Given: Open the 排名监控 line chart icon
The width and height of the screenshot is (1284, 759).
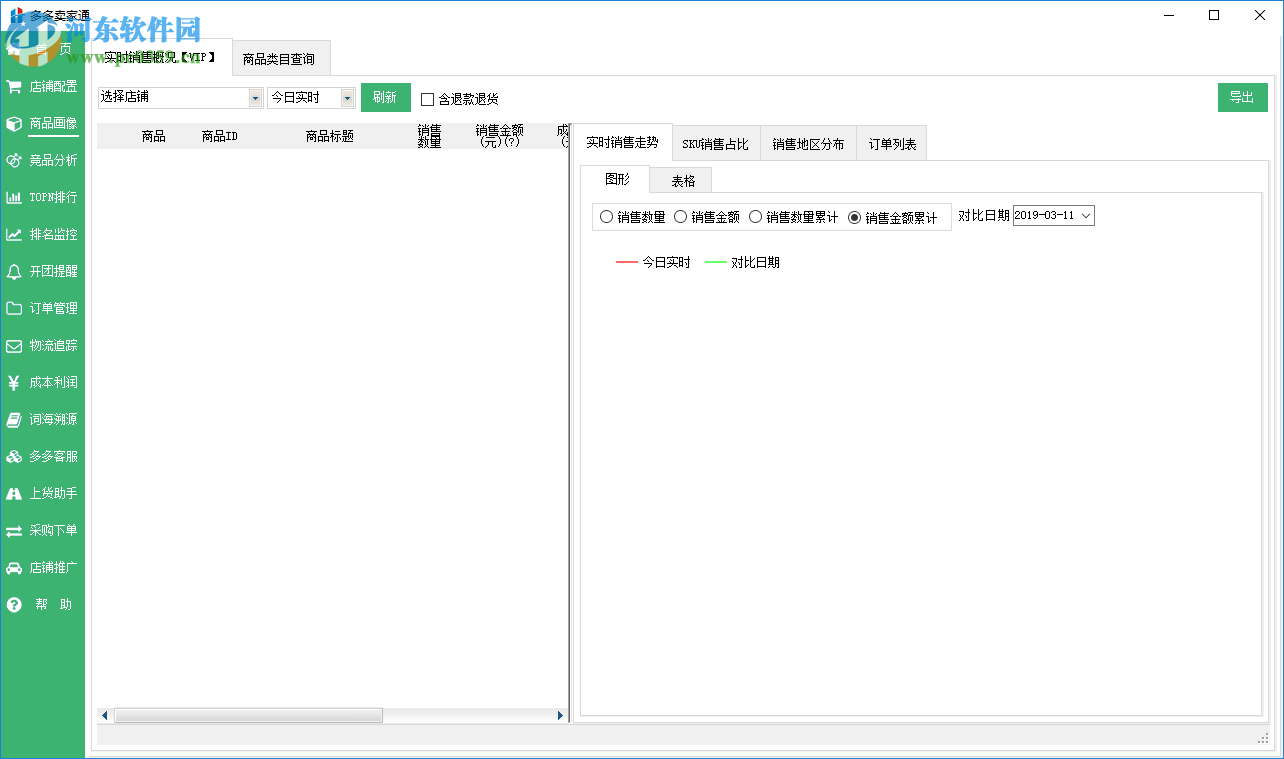Looking at the screenshot, I should pyautogui.click(x=14, y=234).
